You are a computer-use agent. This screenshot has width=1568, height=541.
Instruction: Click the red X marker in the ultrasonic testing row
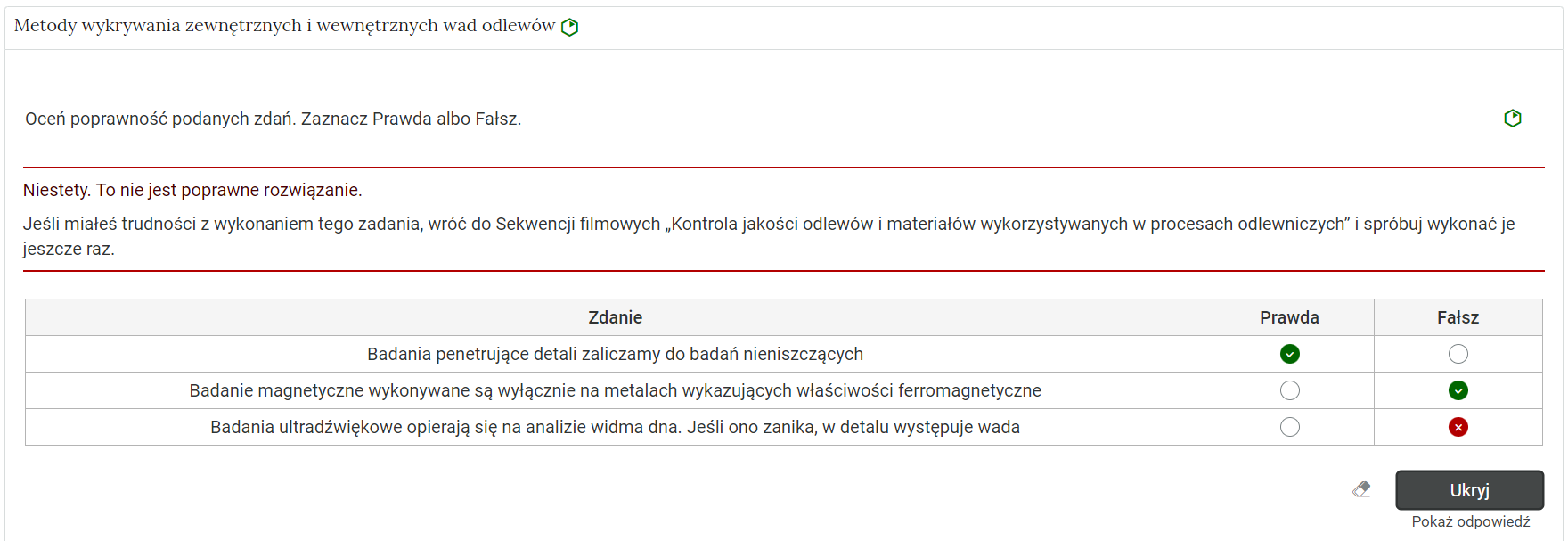pos(1458,426)
